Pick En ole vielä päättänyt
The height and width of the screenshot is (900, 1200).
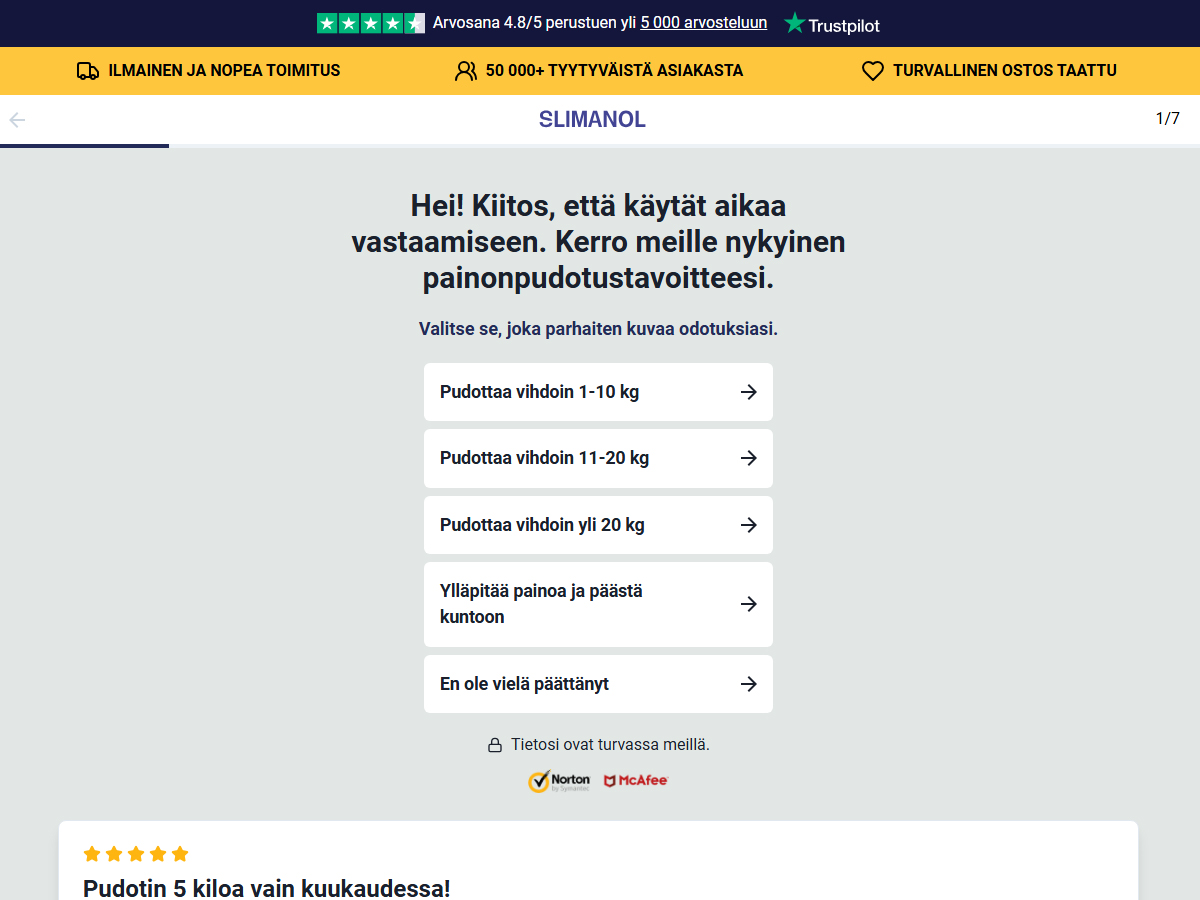(598, 684)
